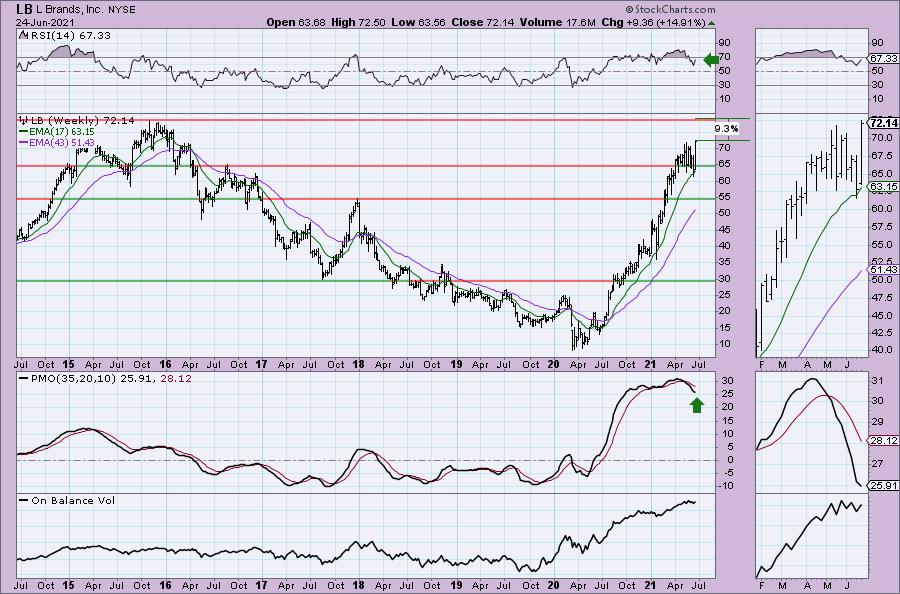900x594 pixels.
Task: Click the 'Chg +9.36 (+14.91%)' readout
Action: (653, 22)
